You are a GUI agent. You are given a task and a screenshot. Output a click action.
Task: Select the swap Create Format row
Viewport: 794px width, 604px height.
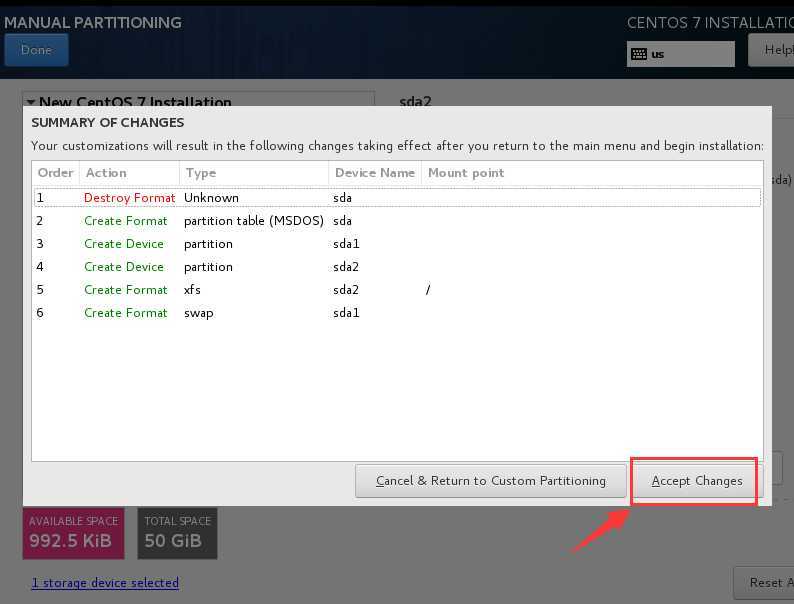398,313
